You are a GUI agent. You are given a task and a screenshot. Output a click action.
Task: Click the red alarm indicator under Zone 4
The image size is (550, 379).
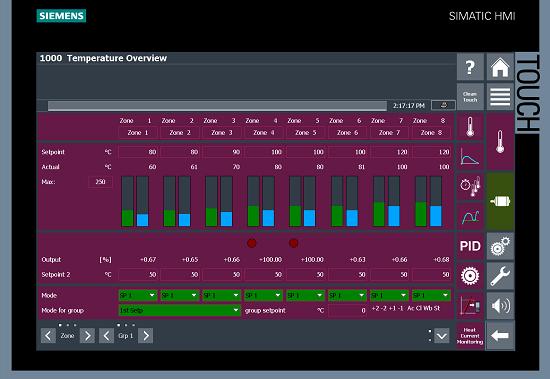point(251,243)
